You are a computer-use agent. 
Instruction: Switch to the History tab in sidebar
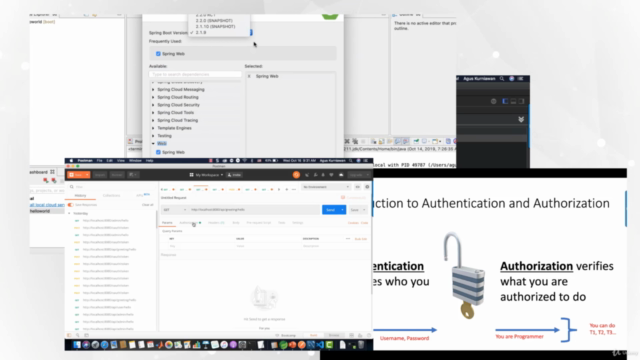click(x=80, y=196)
